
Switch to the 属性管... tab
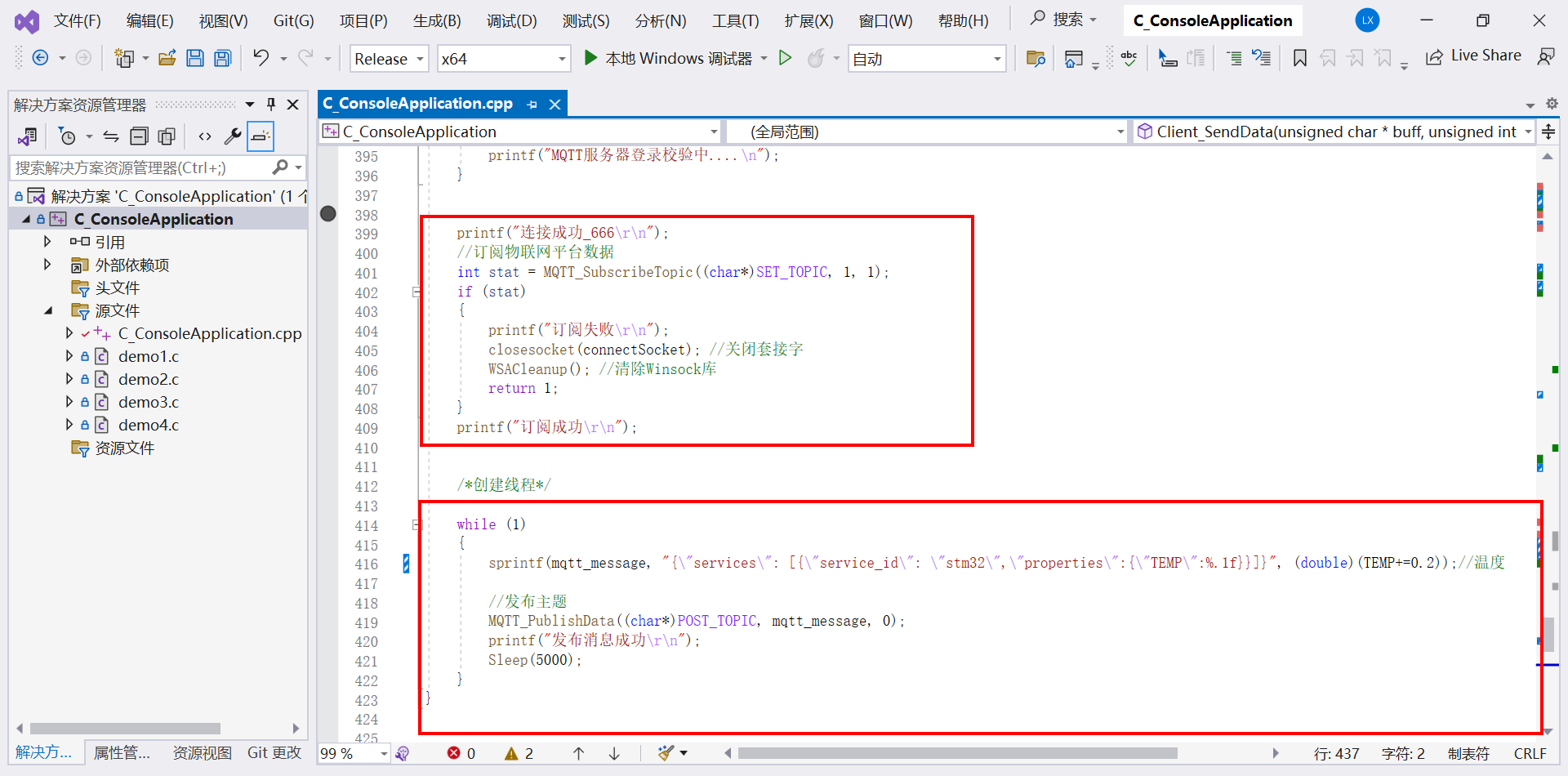point(122,752)
